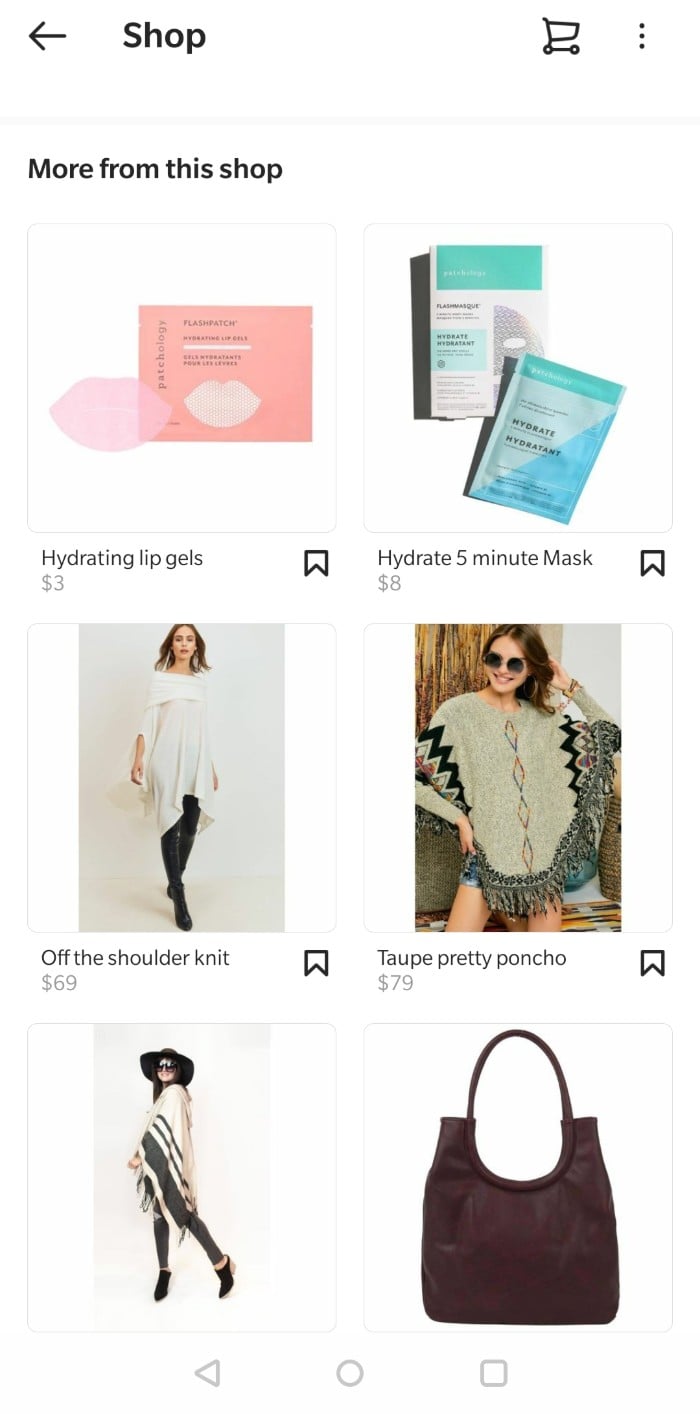Save Taupe pretty poncho with bookmark icon
The height and width of the screenshot is (1414, 700).
point(652,963)
